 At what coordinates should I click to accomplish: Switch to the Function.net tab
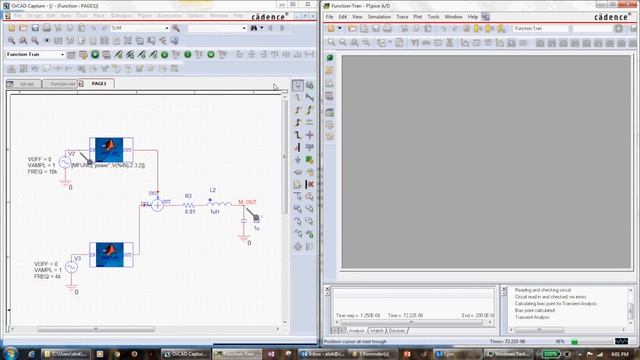[60, 84]
